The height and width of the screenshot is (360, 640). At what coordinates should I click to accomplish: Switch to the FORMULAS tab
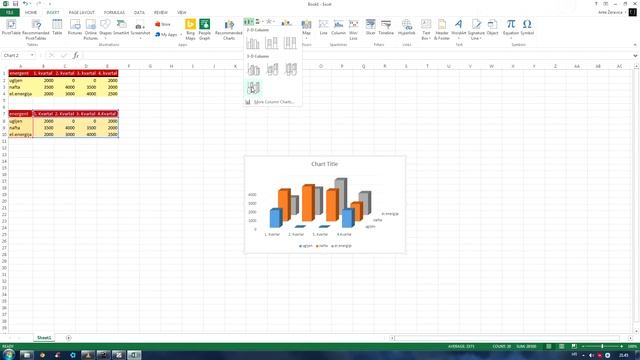[114, 13]
